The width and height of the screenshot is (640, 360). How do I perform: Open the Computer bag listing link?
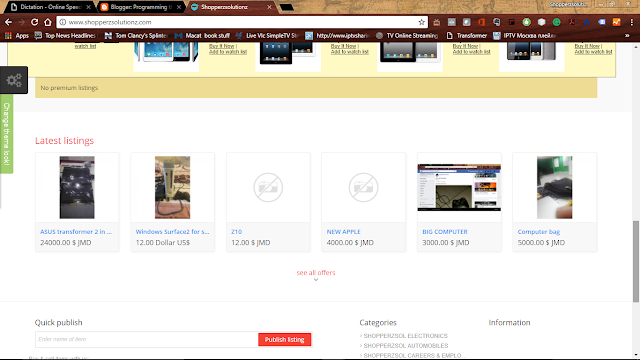coord(539,231)
